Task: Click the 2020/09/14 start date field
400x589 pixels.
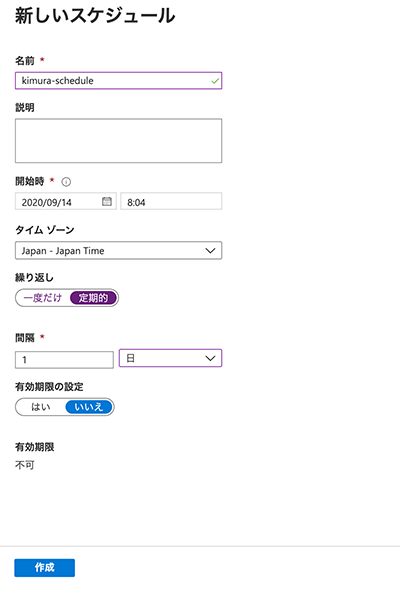Action: 66,201
